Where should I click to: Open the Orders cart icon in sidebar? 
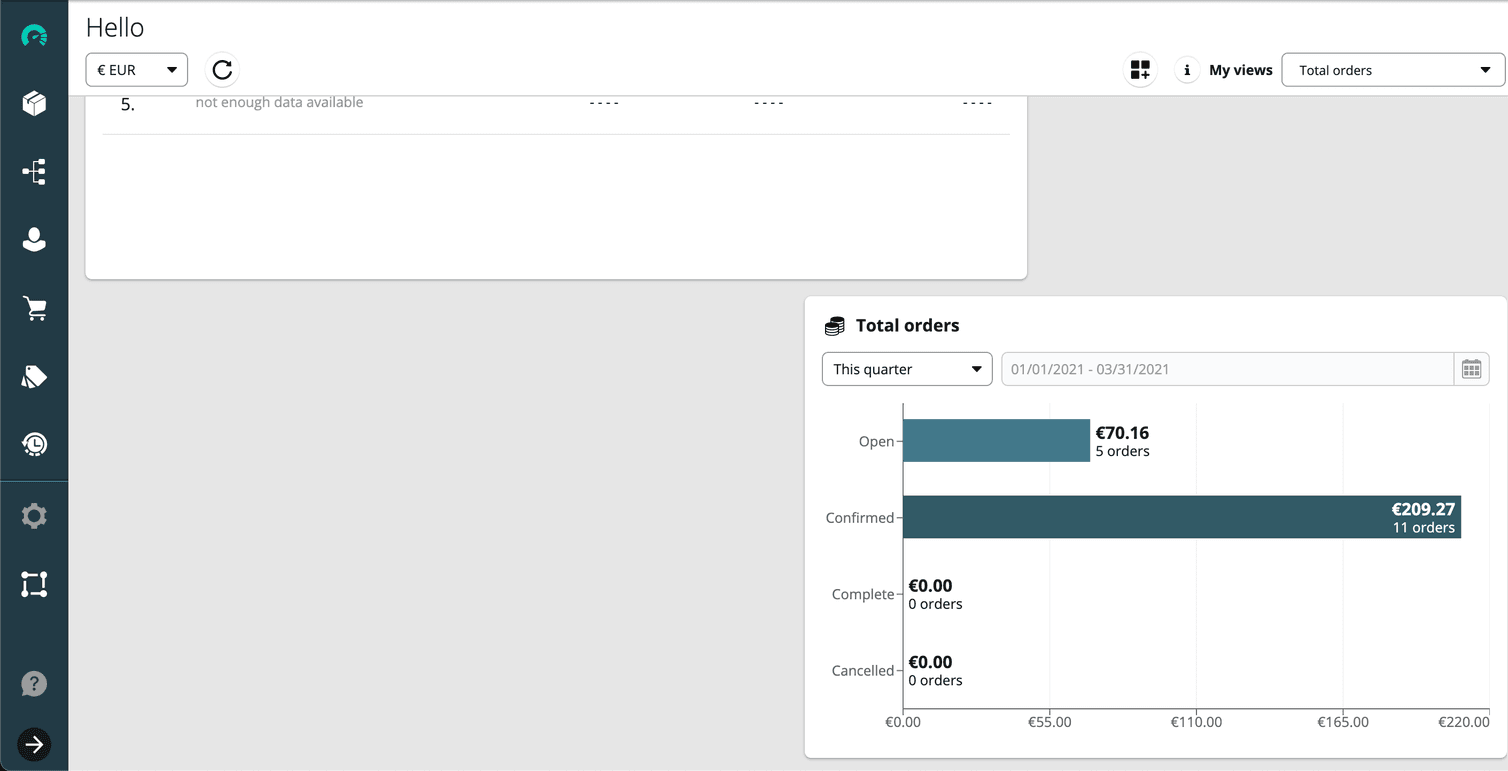coord(35,308)
